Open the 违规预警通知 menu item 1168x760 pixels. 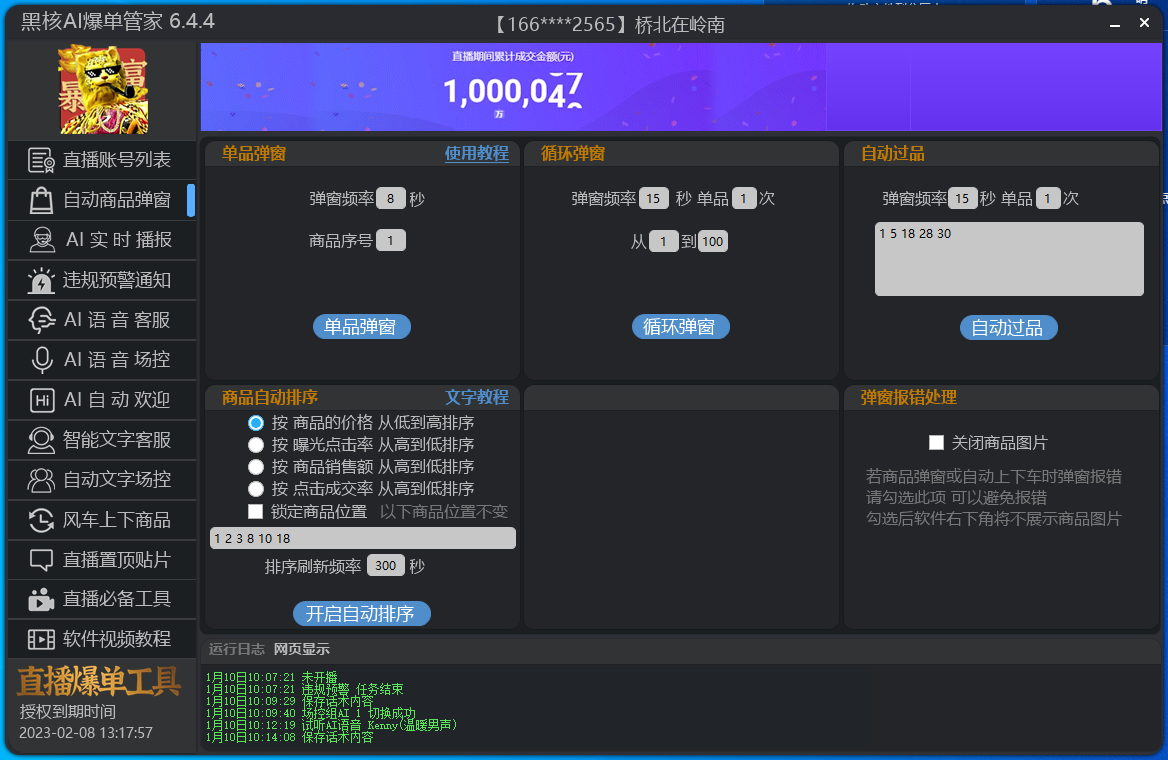(x=102, y=280)
